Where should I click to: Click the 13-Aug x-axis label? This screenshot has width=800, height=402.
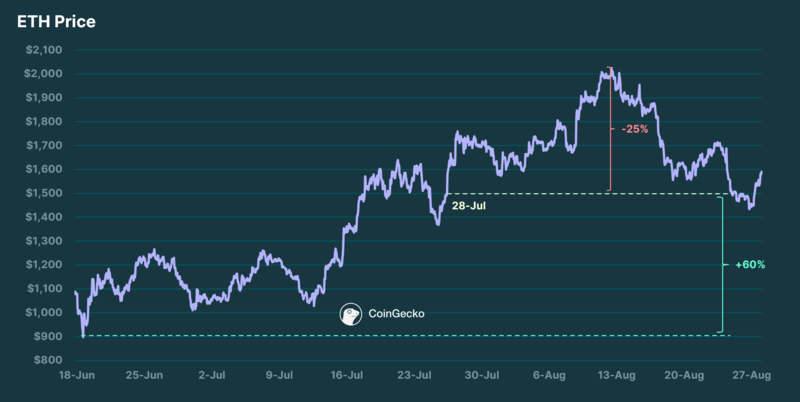point(618,376)
